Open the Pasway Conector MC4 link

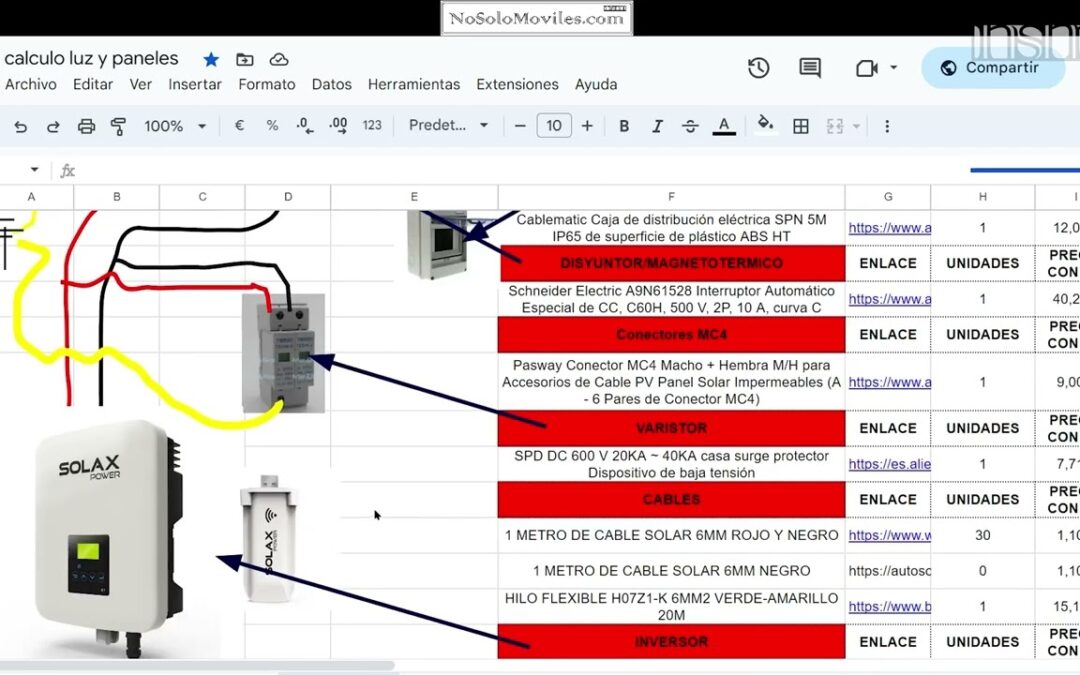pos(889,382)
